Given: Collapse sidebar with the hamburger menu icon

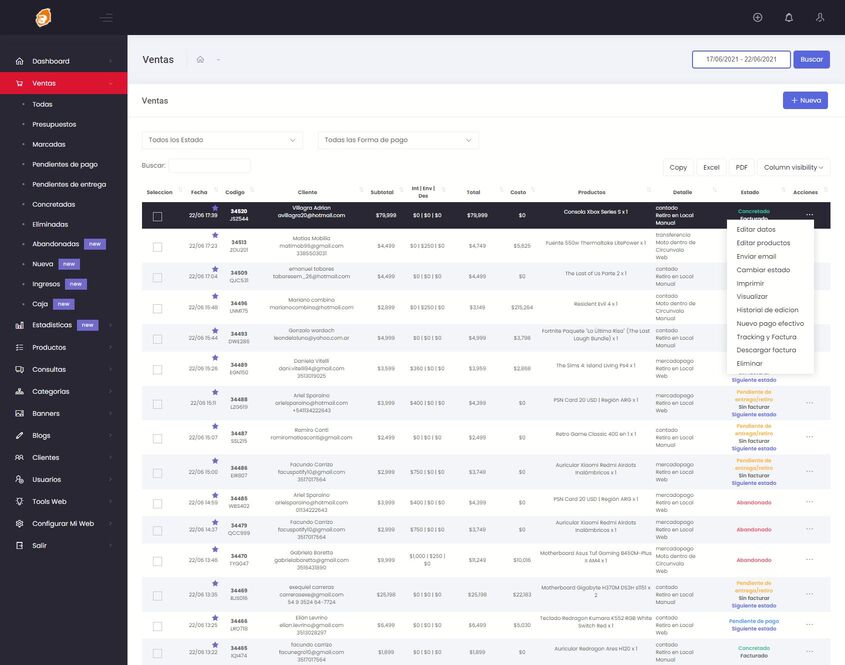Looking at the screenshot, I should 106,18.
